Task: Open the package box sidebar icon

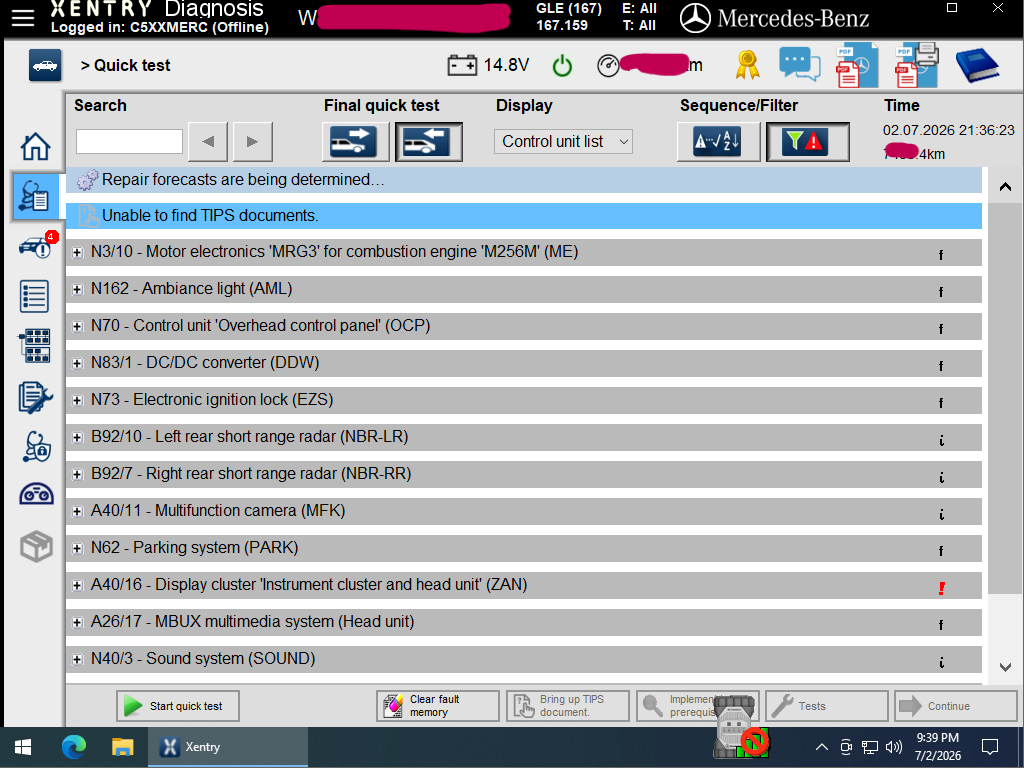Action: click(36, 547)
